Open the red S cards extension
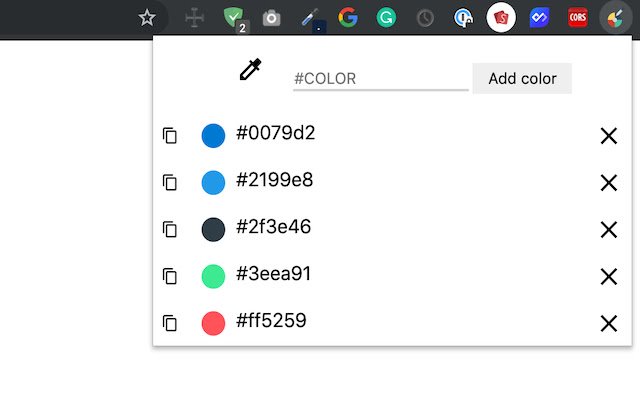Screen dimensions: 640x400 (501, 18)
